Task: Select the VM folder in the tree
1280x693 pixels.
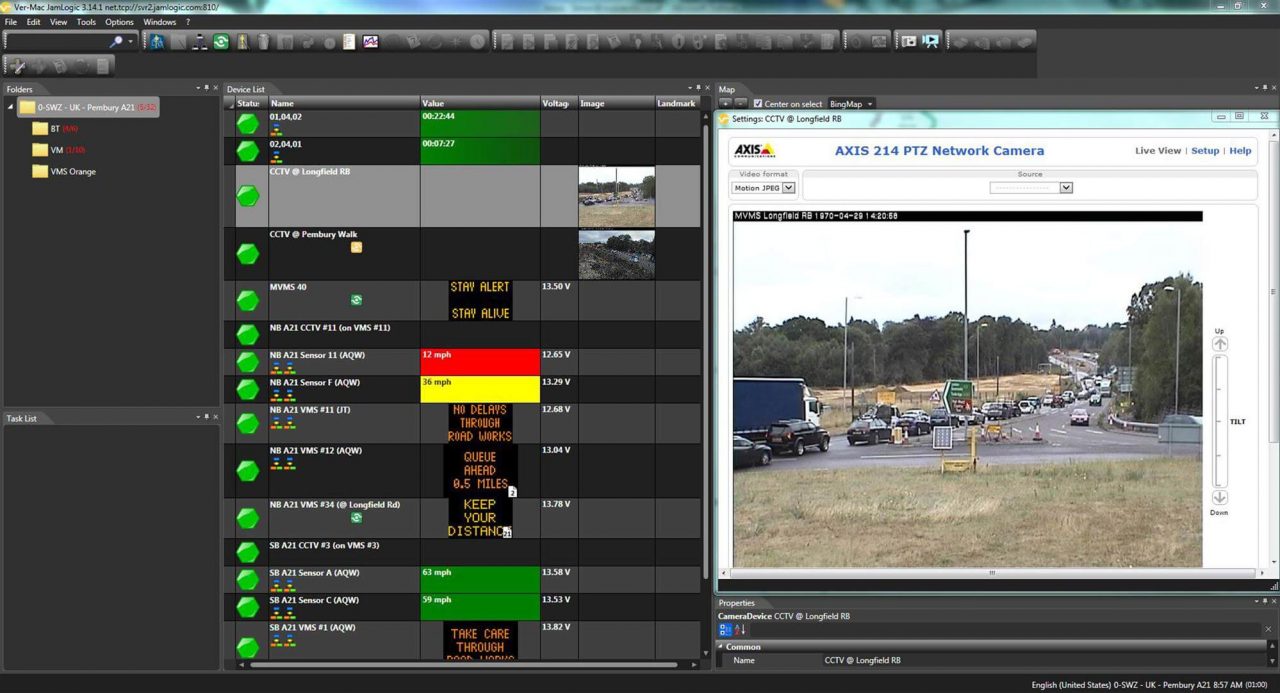Action: [x=57, y=150]
